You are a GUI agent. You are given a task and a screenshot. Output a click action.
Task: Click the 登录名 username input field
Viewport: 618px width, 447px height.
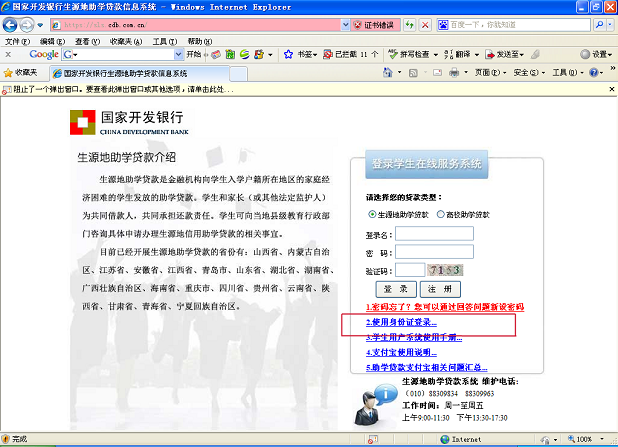434,234
